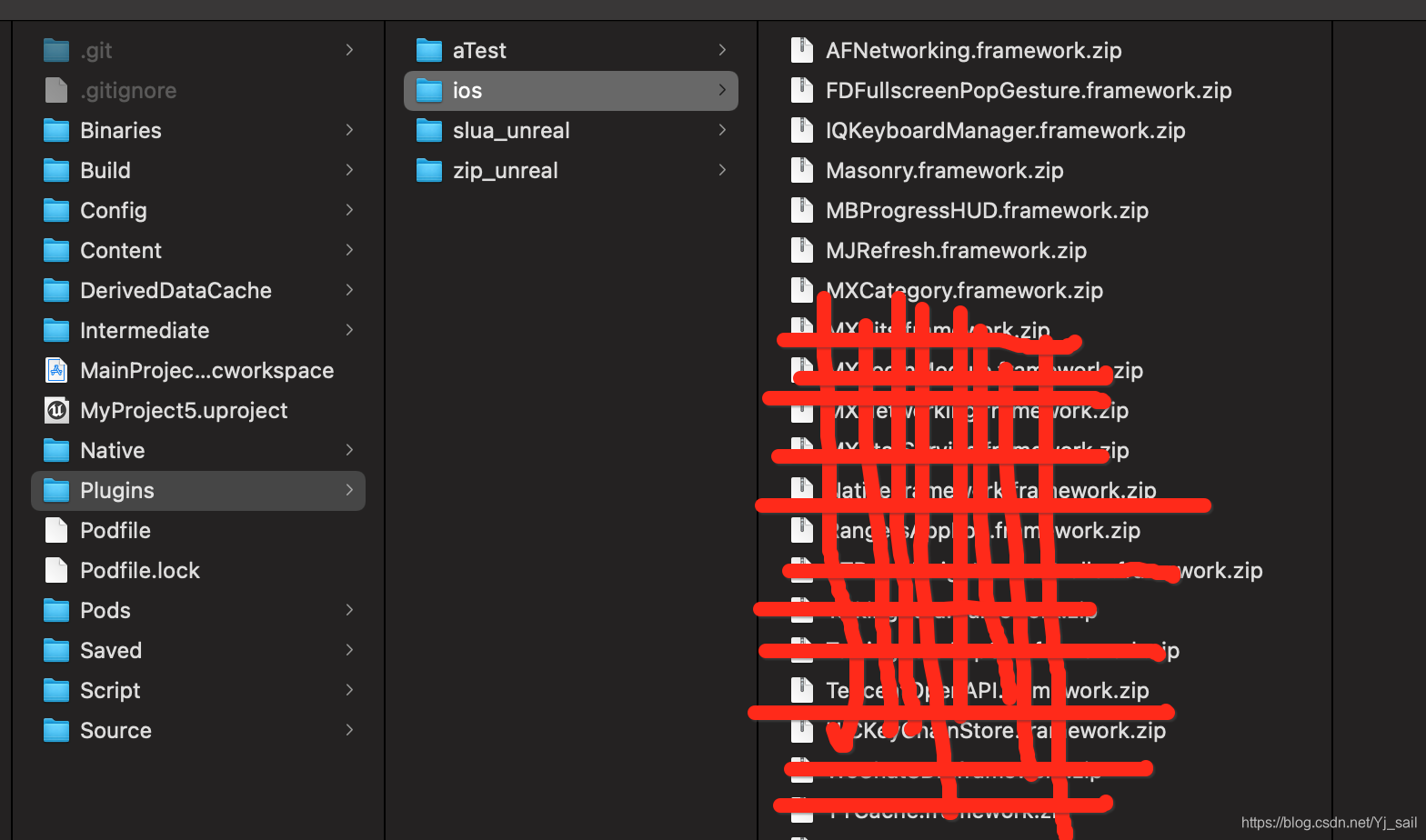This screenshot has height=840, width=1426.
Task: Expand the .git folder chevron
Action: tap(349, 50)
